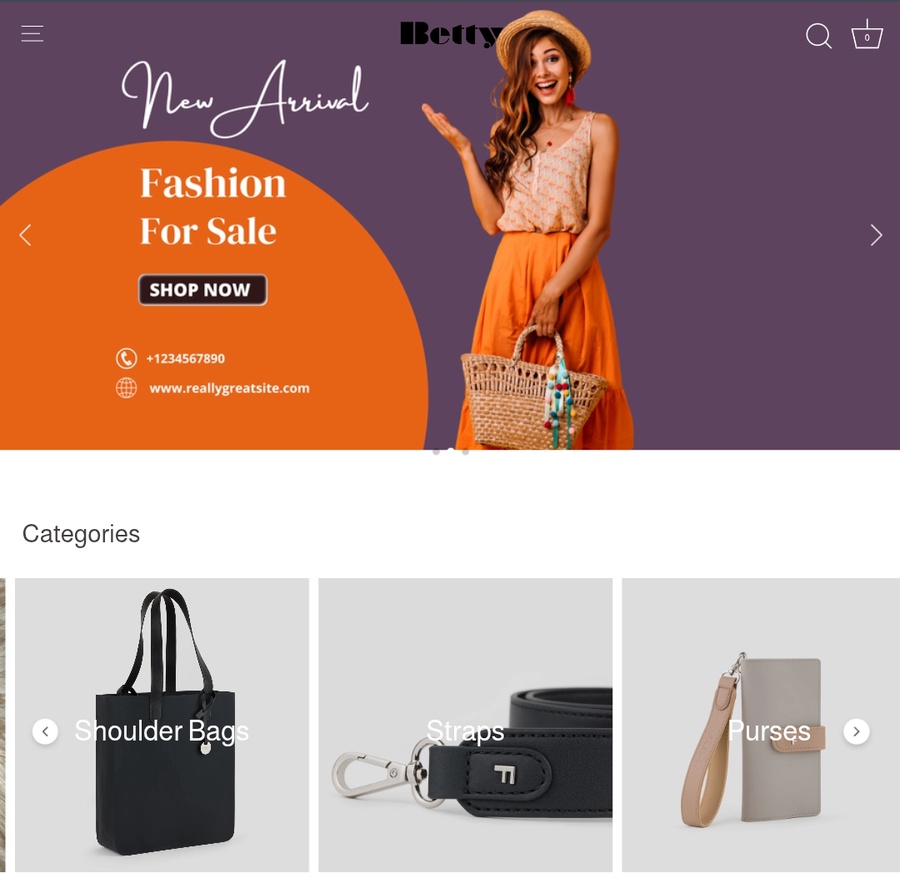Open the hamburger navigation menu
Image resolution: width=900 pixels, height=873 pixels.
tap(32, 34)
